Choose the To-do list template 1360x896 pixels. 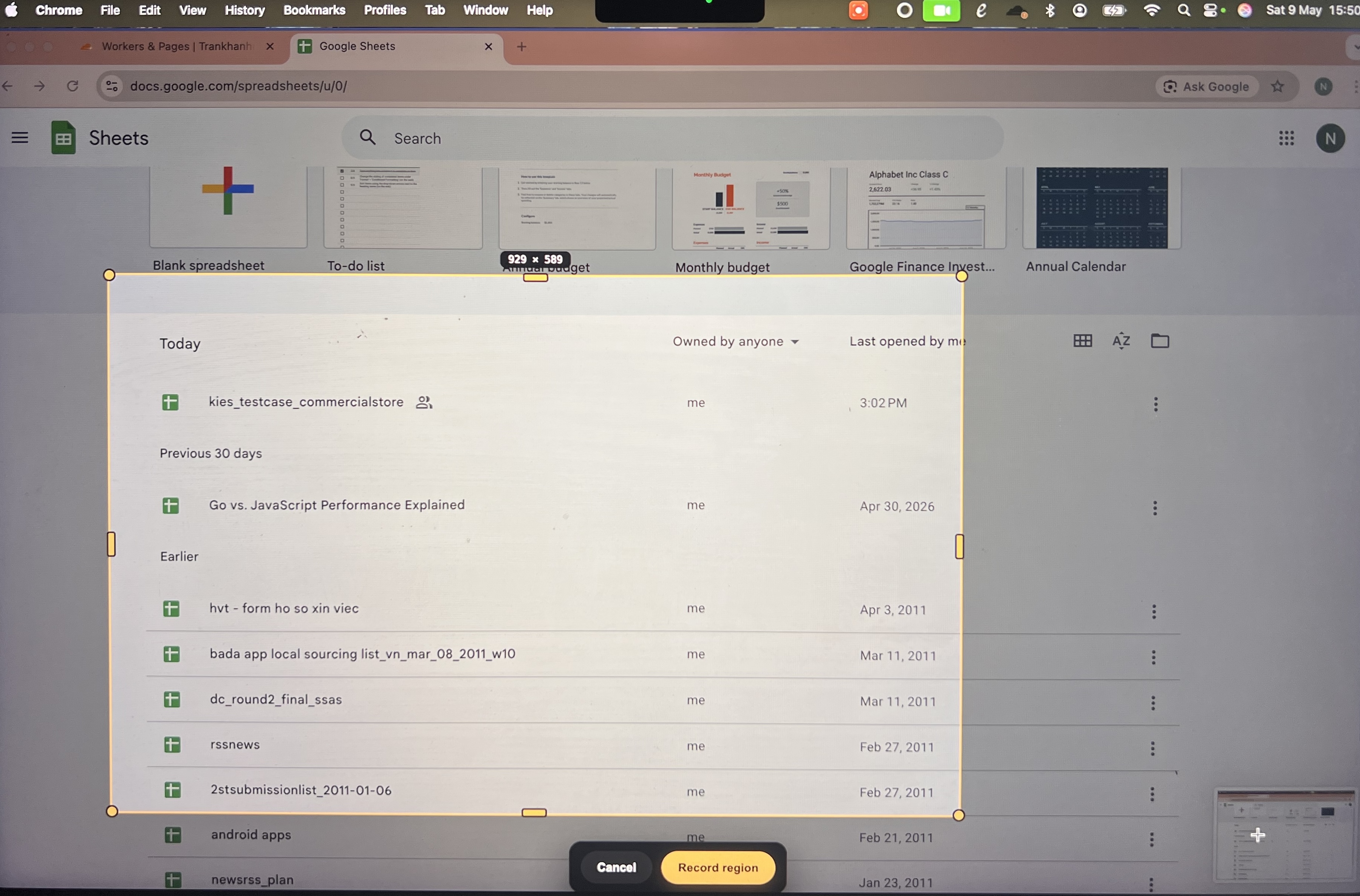click(403, 208)
